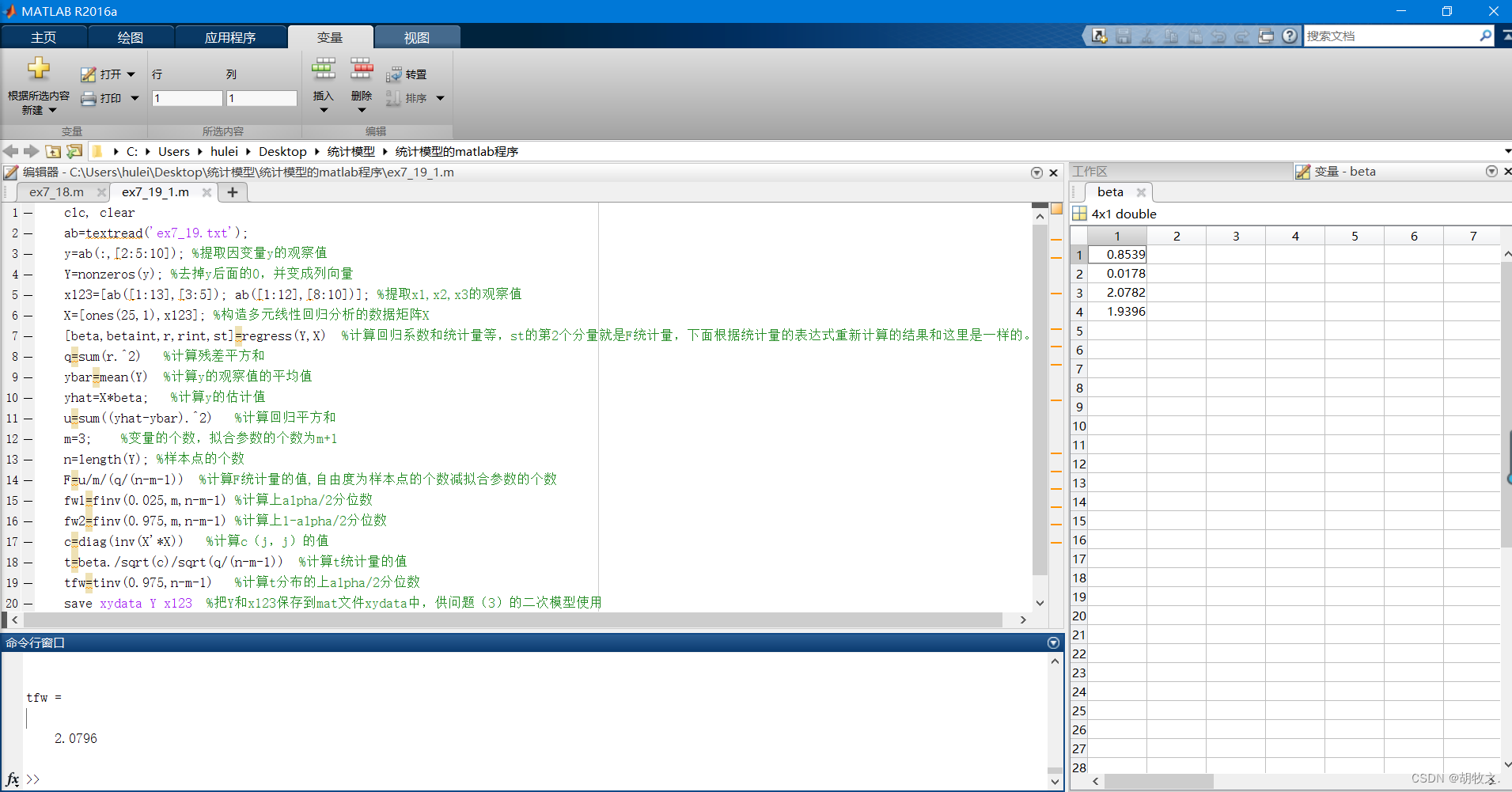
Task: Click the Transpose (转置) button
Action: (407, 74)
